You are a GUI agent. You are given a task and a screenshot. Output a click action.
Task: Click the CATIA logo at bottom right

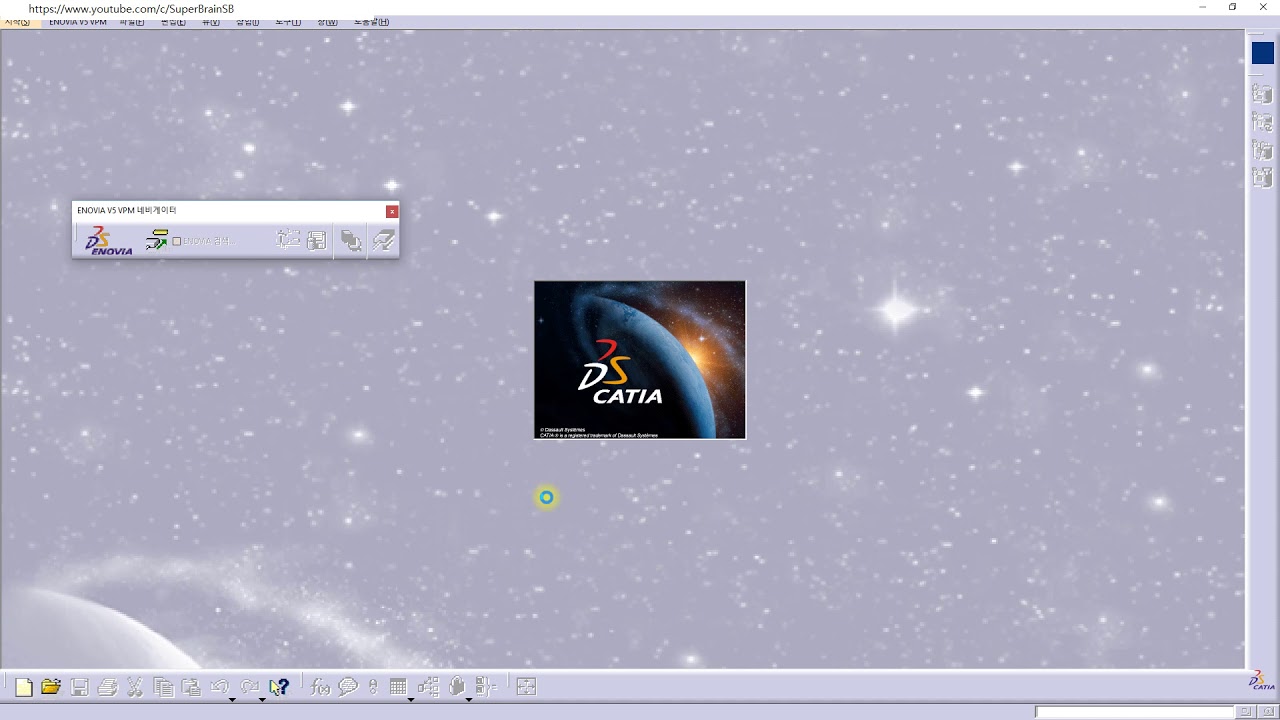click(1262, 681)
